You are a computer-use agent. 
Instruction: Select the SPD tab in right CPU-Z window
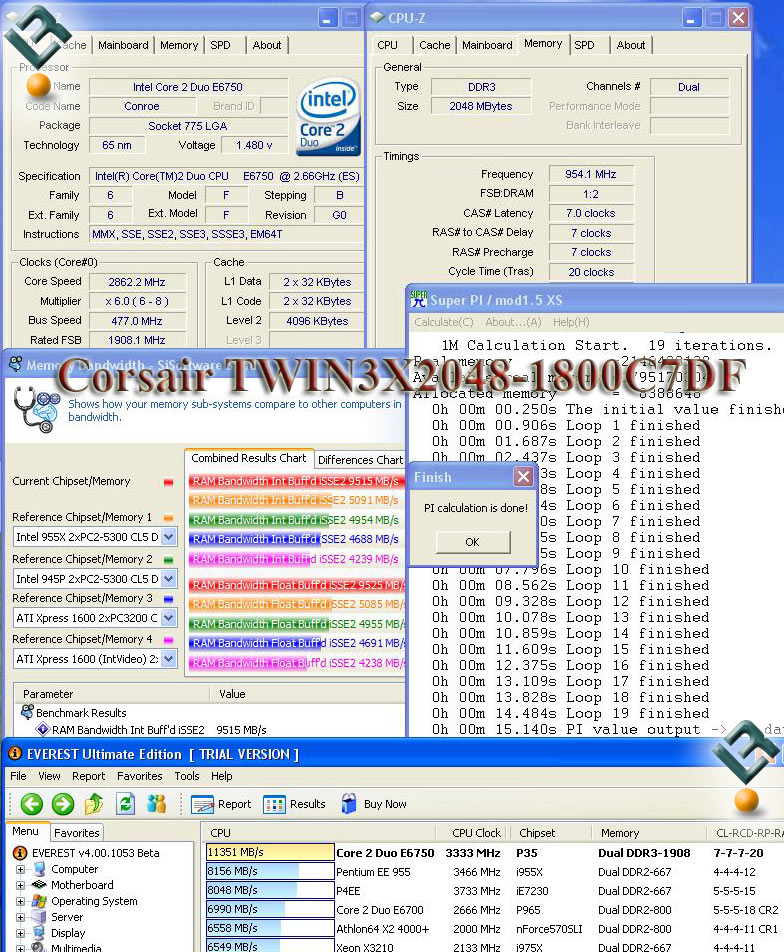click(584, 45)
